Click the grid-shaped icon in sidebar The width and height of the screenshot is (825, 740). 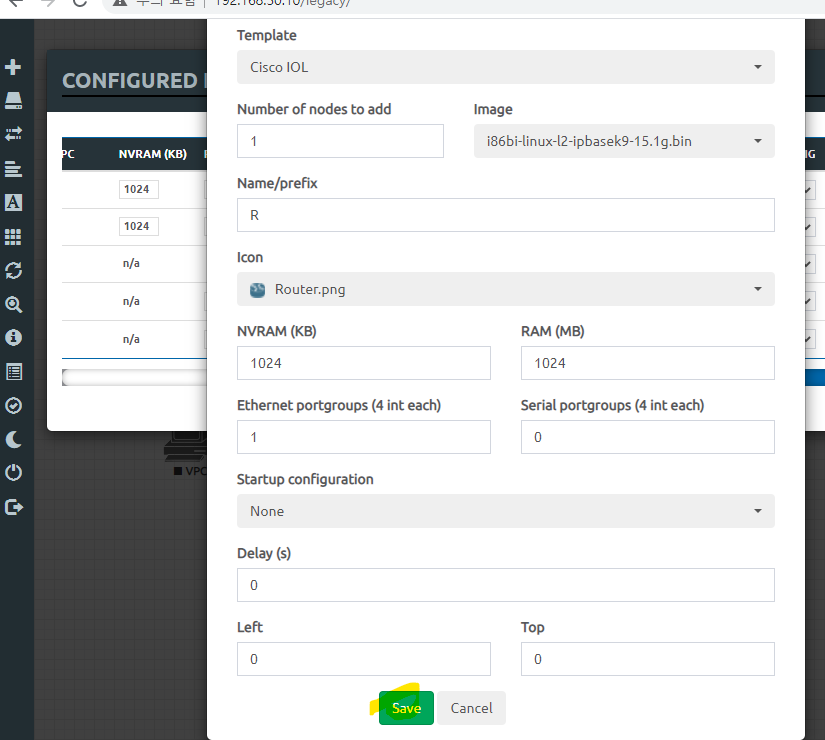[13, 237]
